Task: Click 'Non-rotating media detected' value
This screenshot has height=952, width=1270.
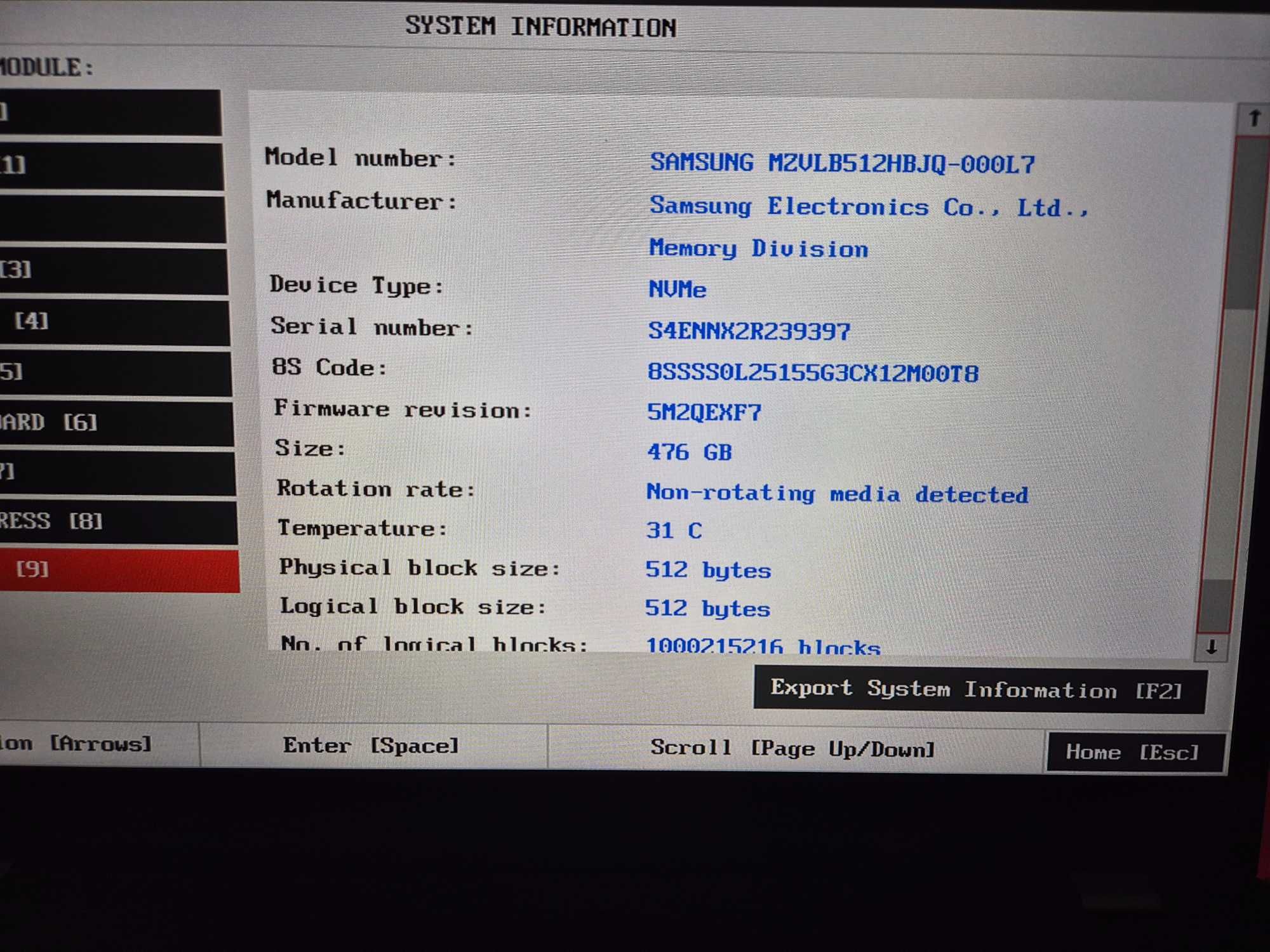Action: pyautogui.click(x=837, y=493)
